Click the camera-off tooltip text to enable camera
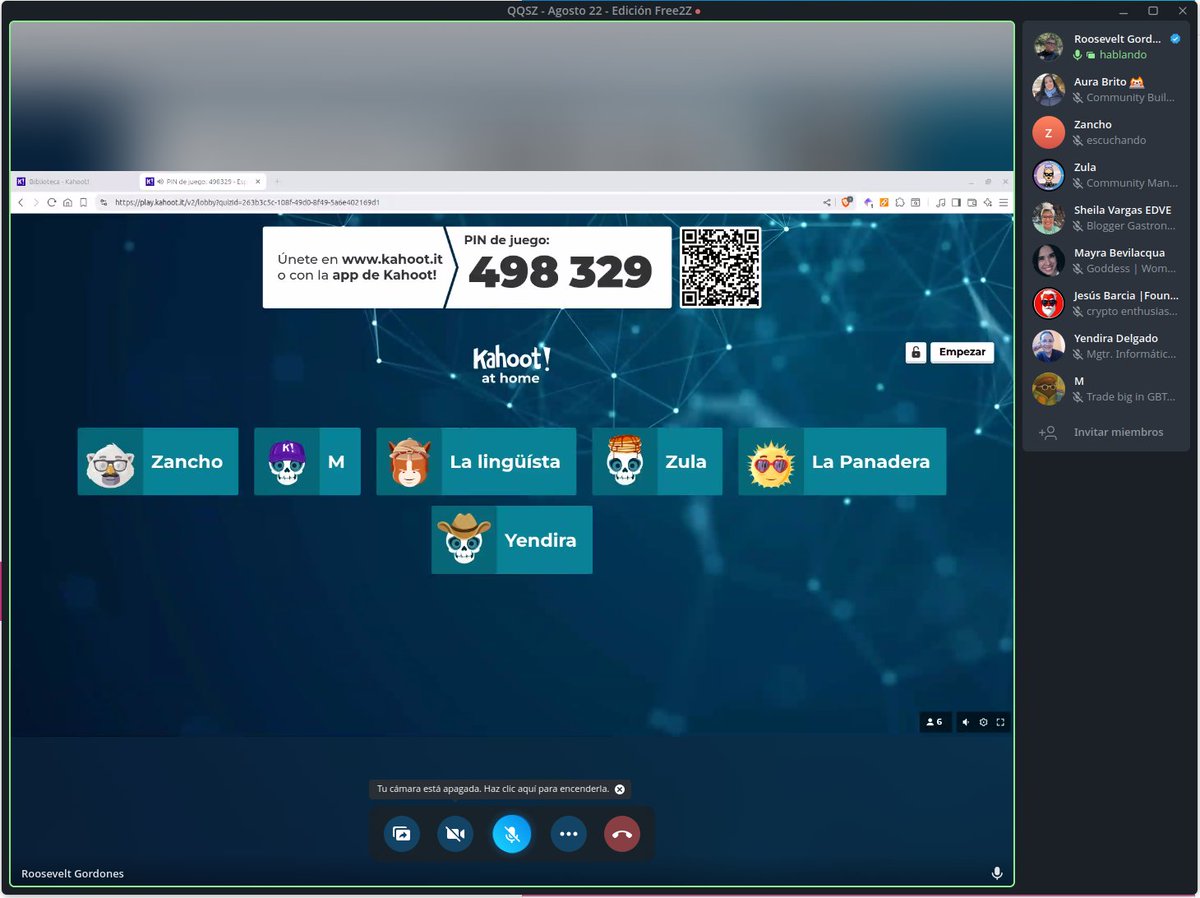 coord(492,789)
